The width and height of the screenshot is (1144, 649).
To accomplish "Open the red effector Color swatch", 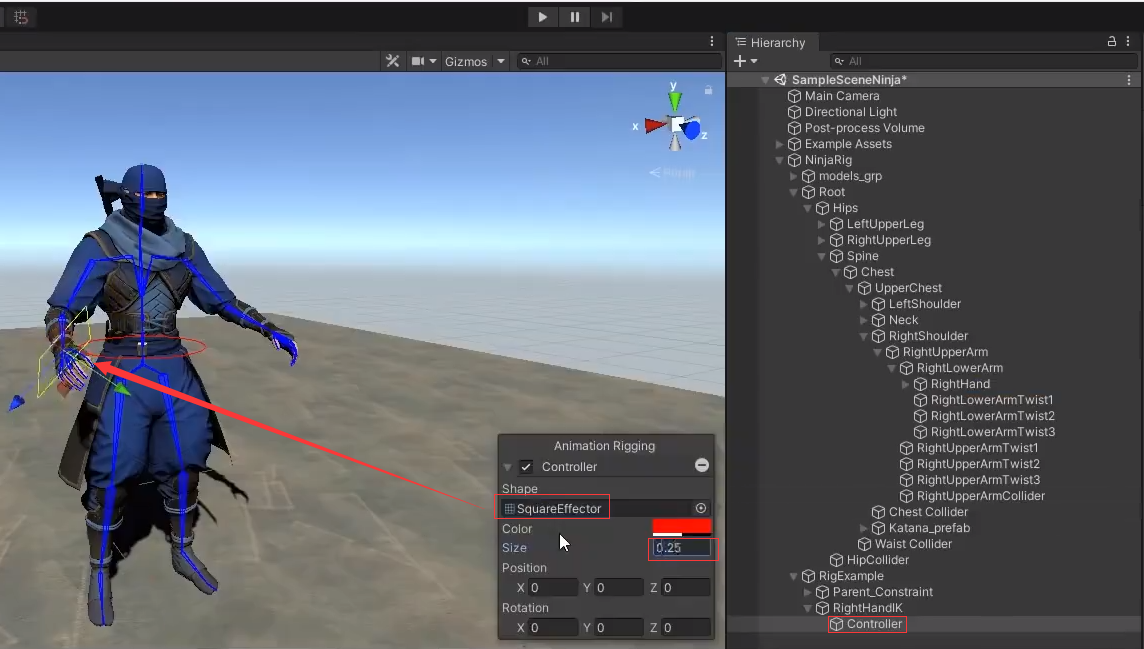I will [x=681, y=528].
